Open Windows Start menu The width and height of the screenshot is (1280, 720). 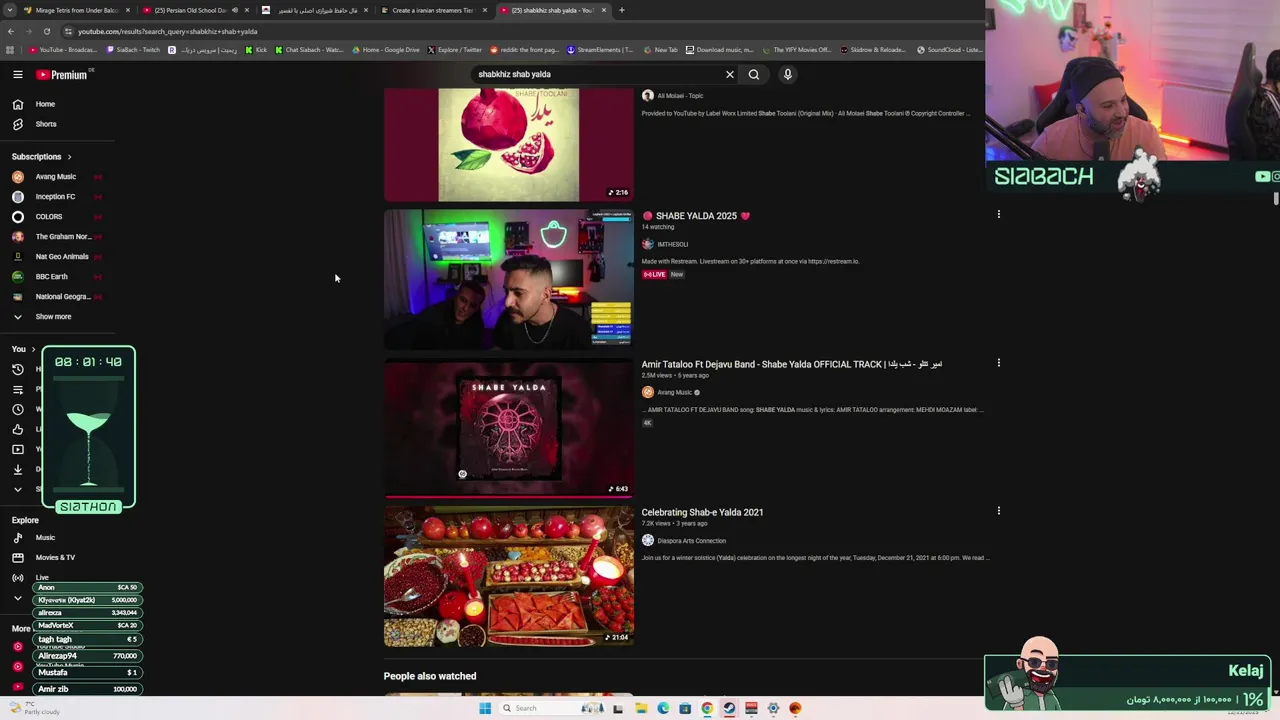(x=485, y=708)
